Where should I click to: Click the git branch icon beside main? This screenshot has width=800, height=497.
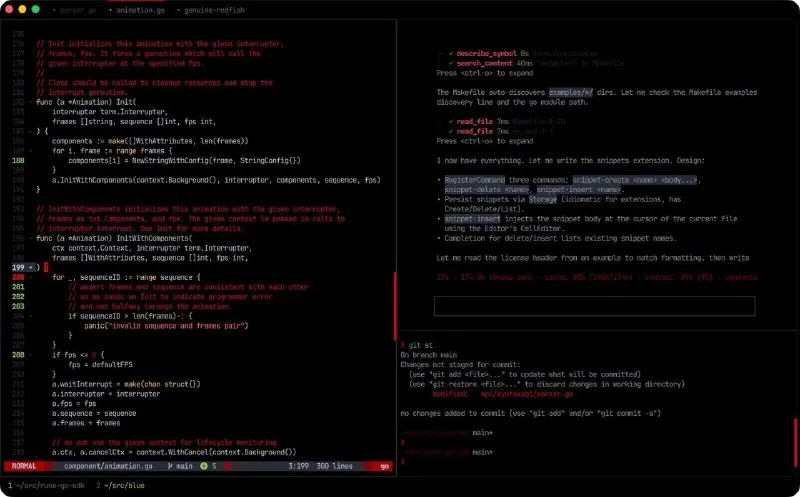point(170,466)
